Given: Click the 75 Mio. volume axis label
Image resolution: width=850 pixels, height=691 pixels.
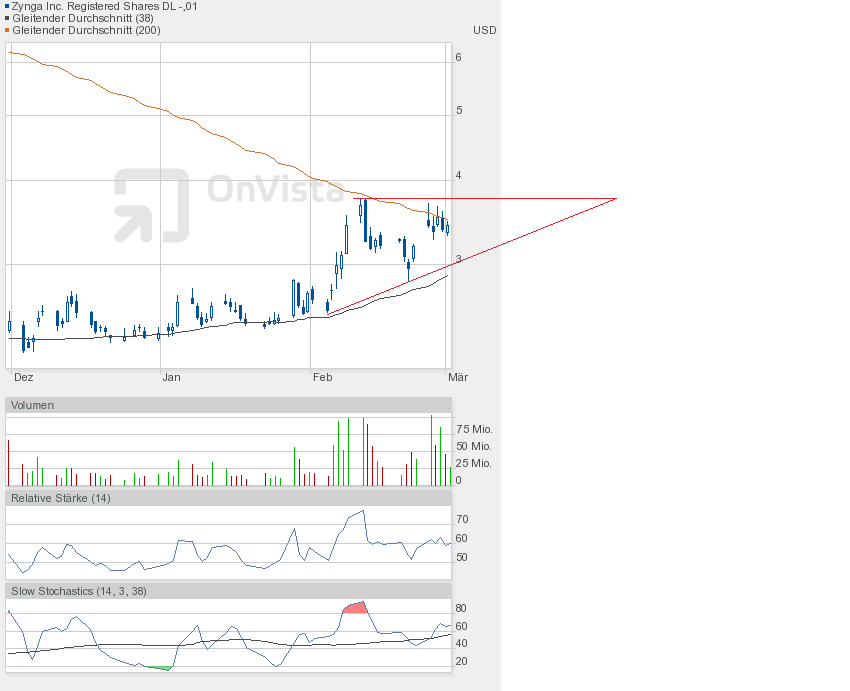Looking at the screenshot, I should tap(474, 429).
